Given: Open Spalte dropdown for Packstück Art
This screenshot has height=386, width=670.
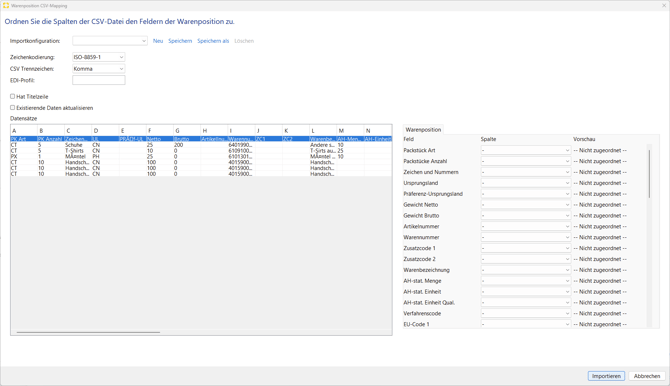Looking at the screenshot, I should tap(526, 150).
